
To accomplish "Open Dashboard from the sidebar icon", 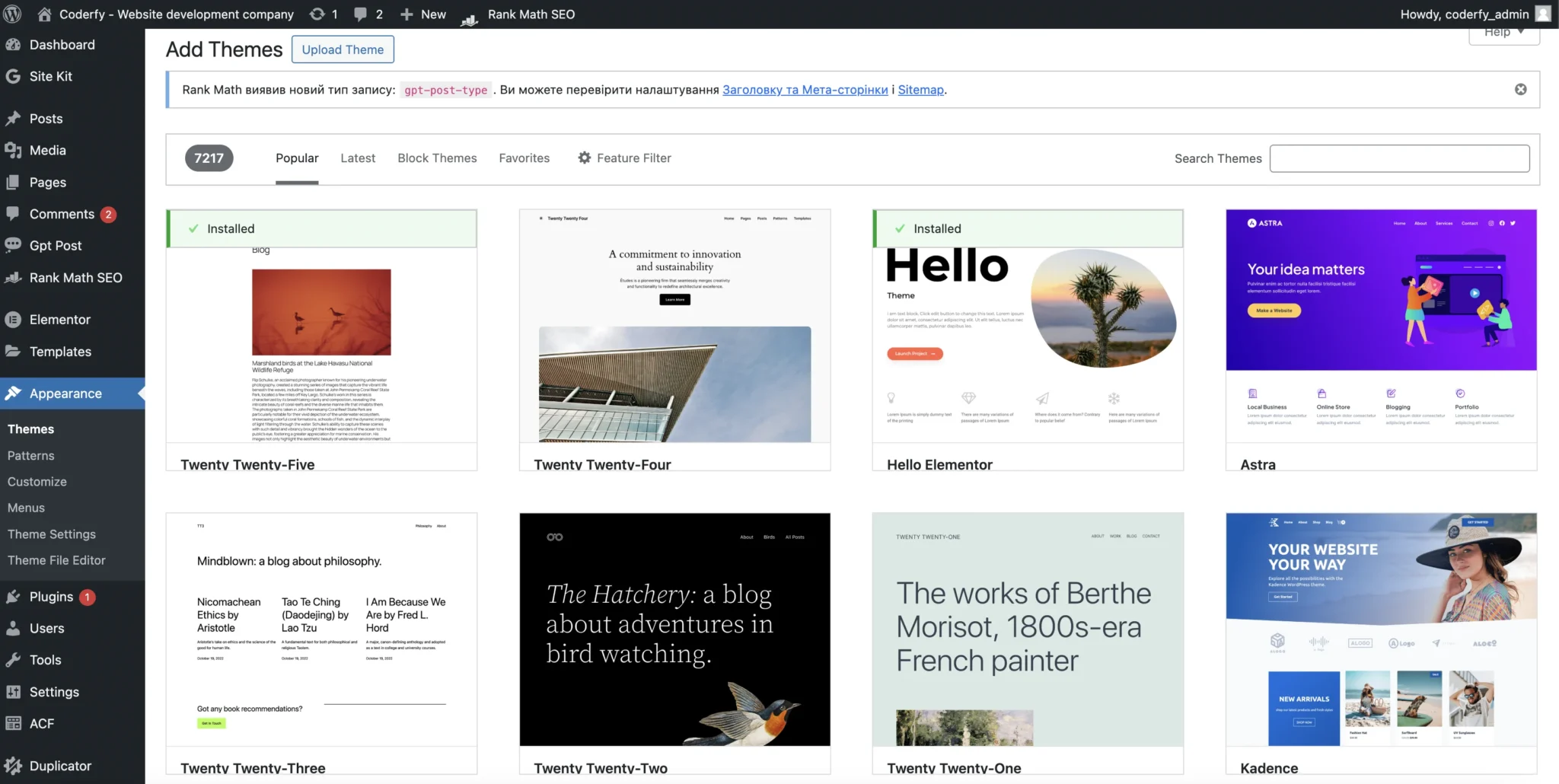I will coord(13,45).
